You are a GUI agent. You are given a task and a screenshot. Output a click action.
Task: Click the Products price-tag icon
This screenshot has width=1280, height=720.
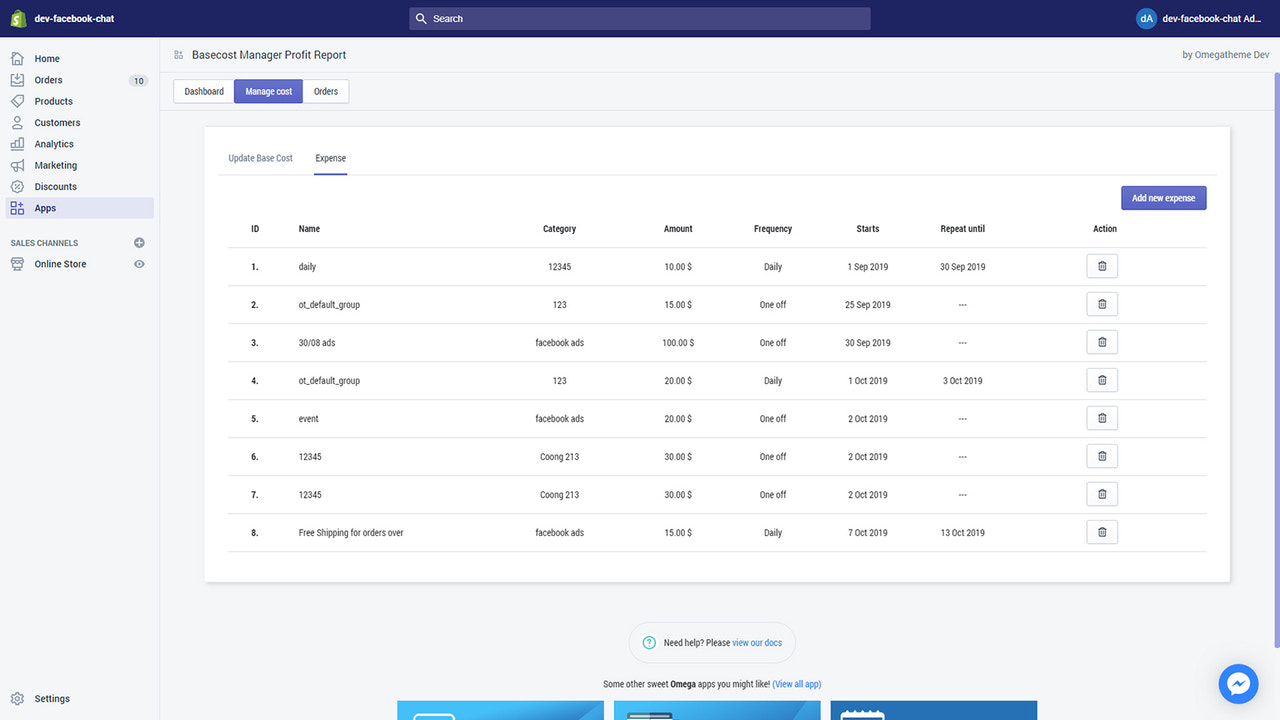coord(20,100)
